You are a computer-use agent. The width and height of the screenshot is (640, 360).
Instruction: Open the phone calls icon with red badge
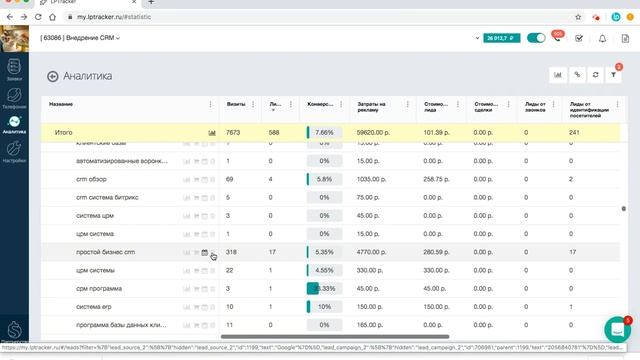coord(557,38)
